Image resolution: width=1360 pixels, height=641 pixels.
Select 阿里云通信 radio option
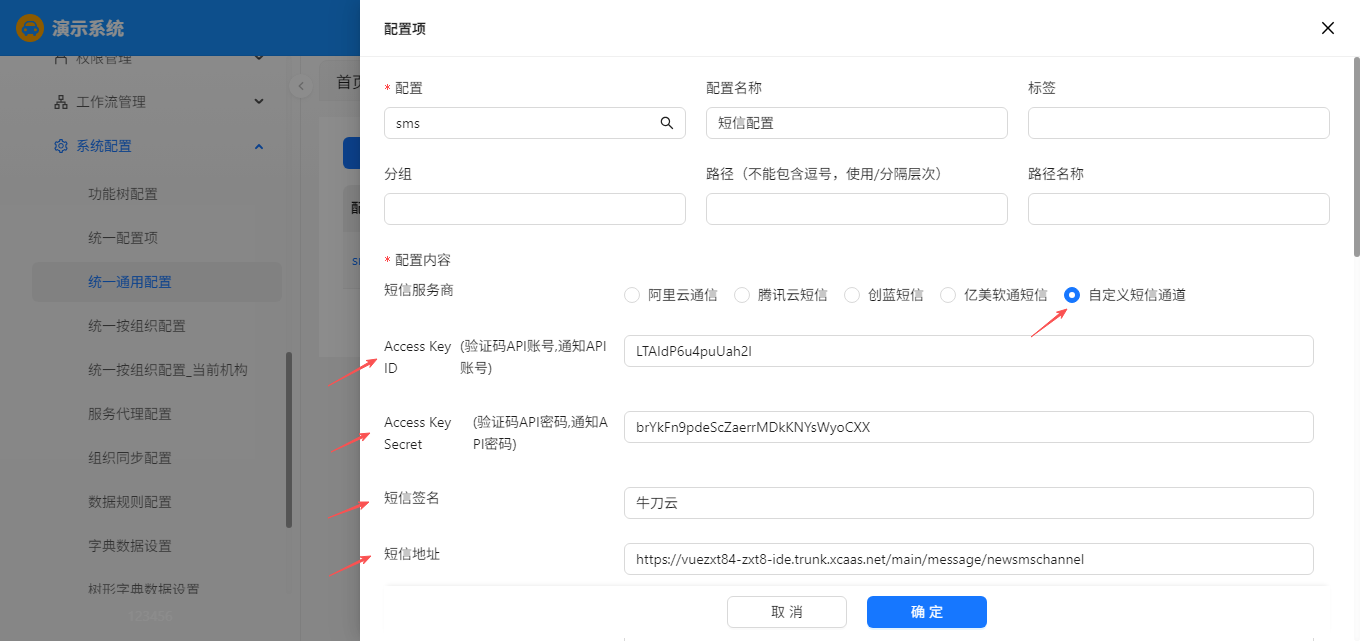pos(632,295)
